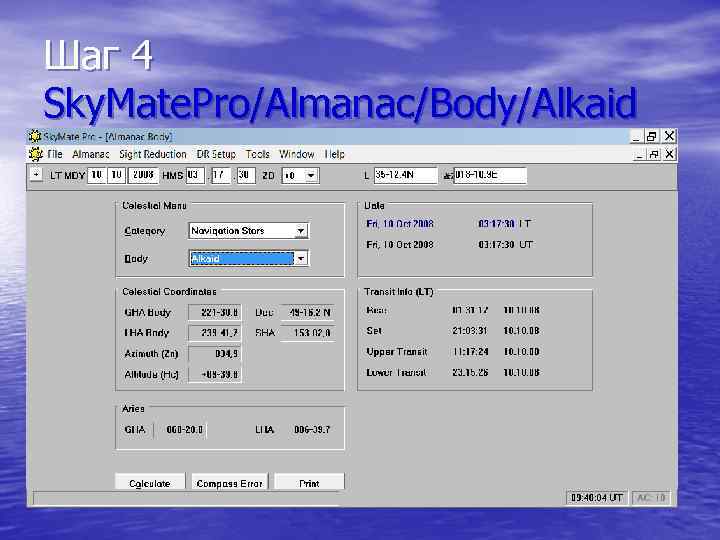Open the Sight Reduction menu
720x540 pixels.
click(x=153, y=154)
